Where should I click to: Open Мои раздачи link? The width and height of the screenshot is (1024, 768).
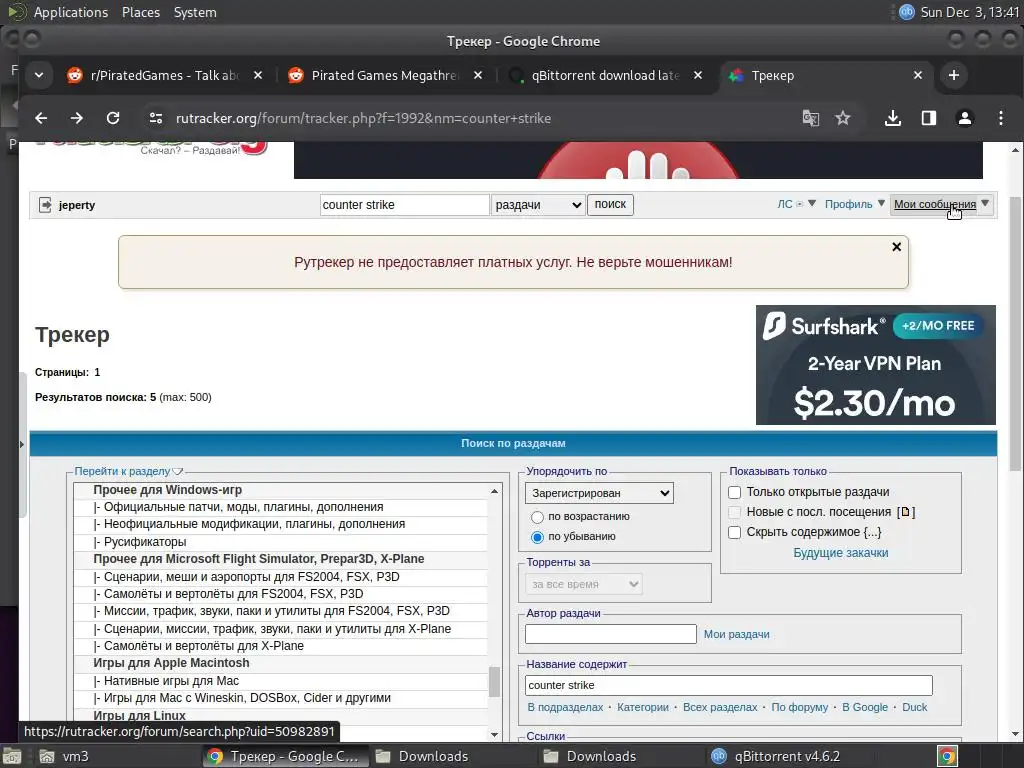click(x=736, y=634)
